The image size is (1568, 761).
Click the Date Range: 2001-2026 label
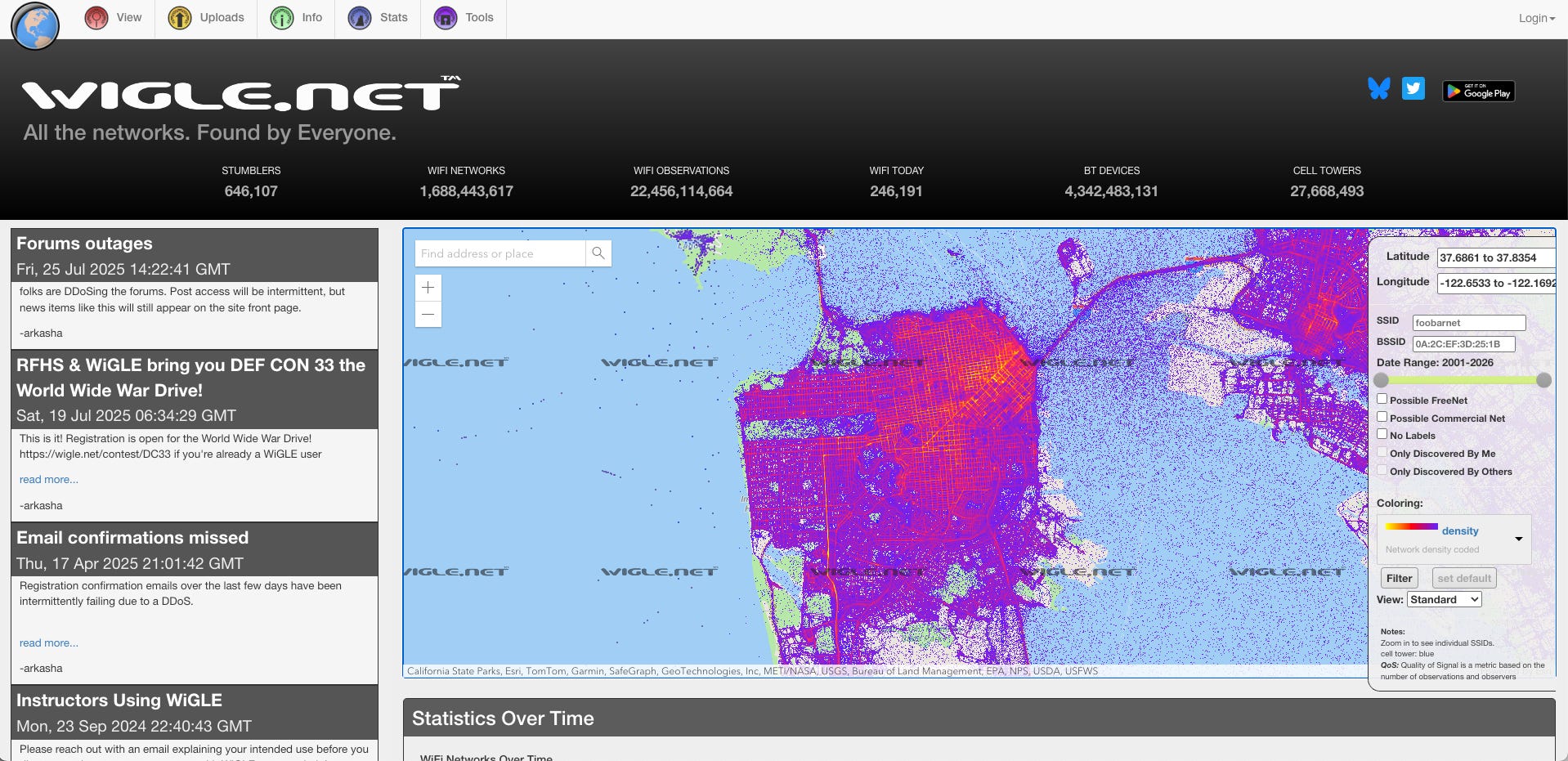click(1435, 363)
